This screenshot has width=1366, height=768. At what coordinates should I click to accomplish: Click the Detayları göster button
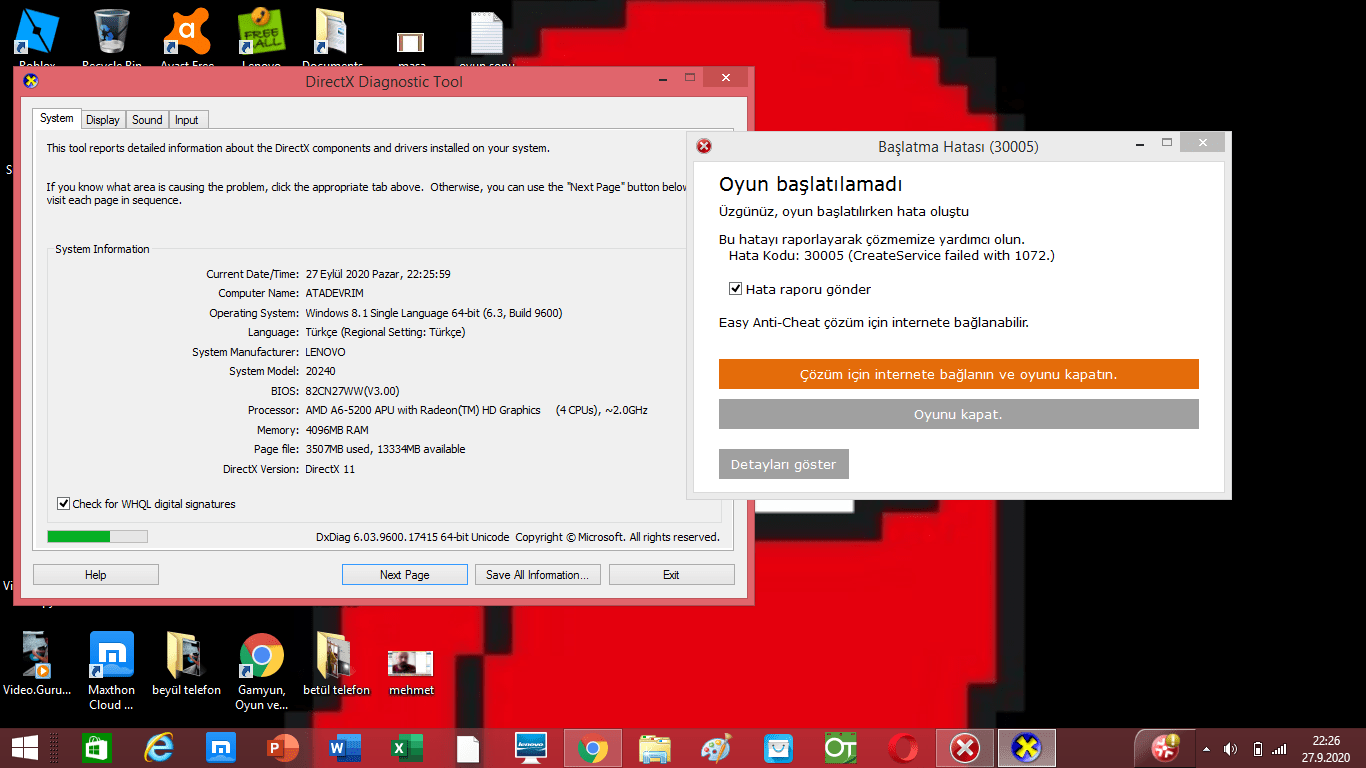tap(784, 464)
